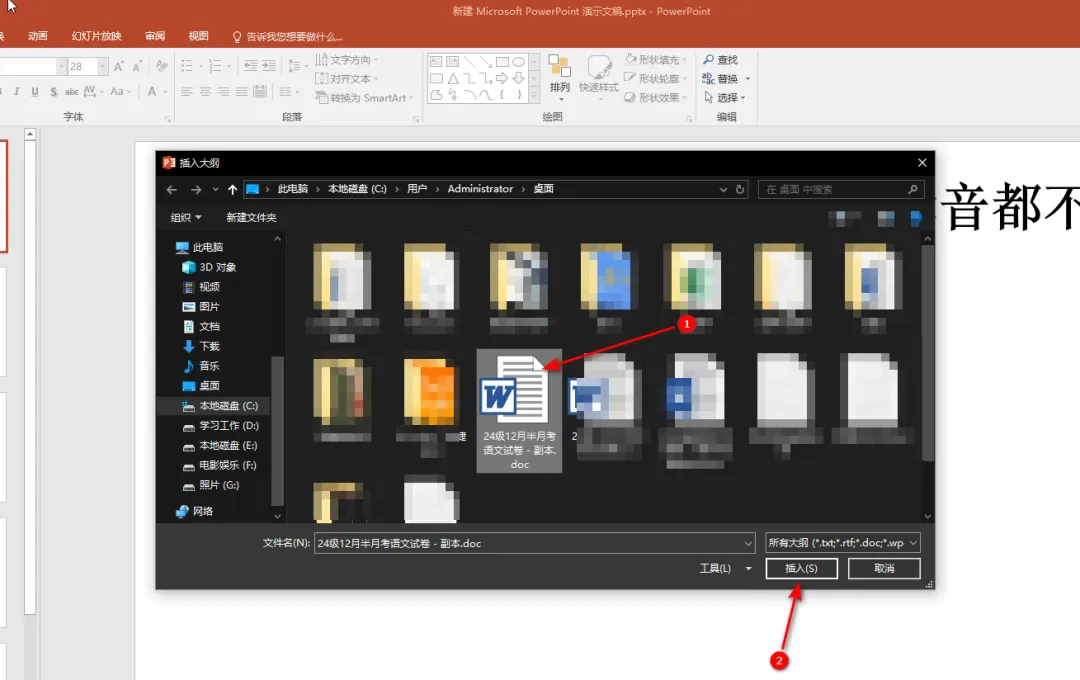Click 形状填充 shape fill

click(655, 60)
